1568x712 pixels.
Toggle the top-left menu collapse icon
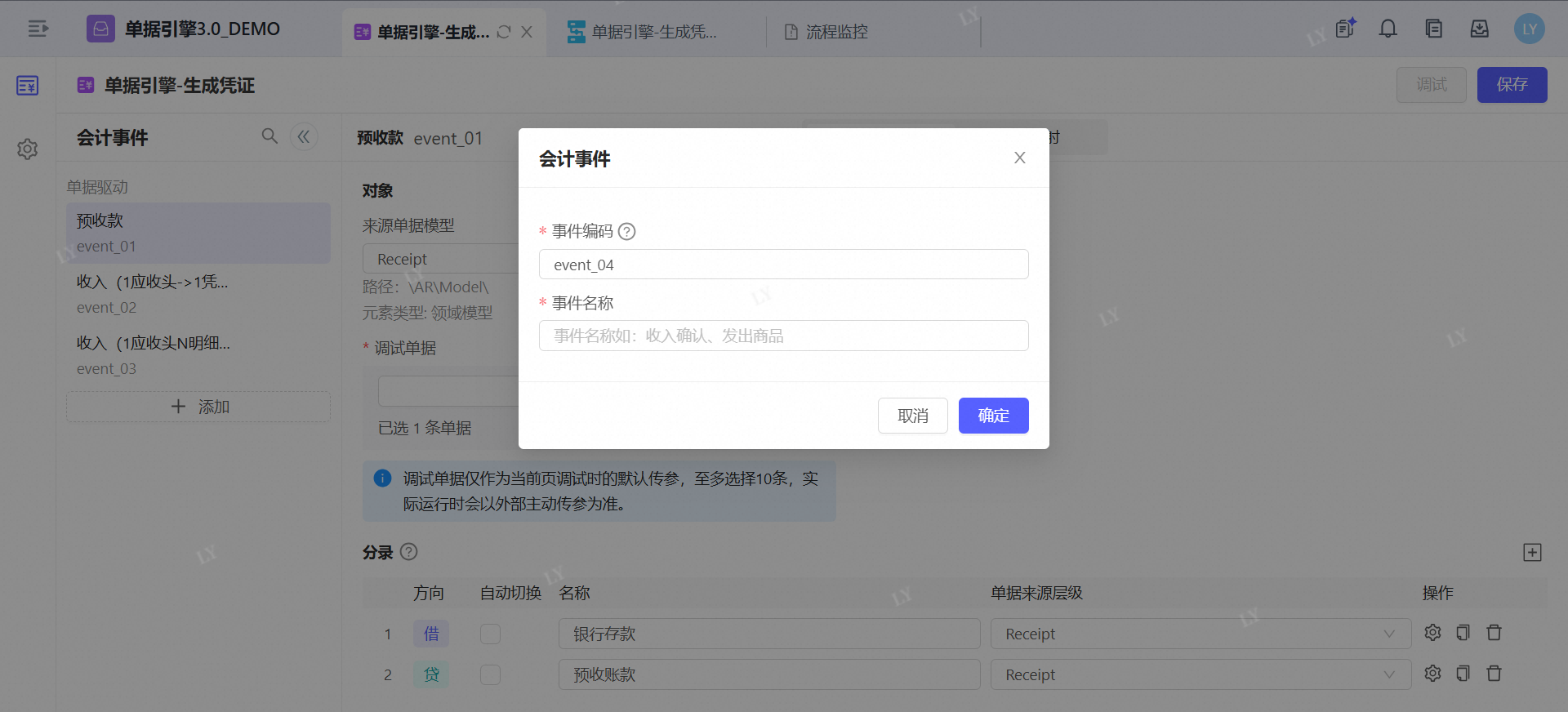[38, 29]
